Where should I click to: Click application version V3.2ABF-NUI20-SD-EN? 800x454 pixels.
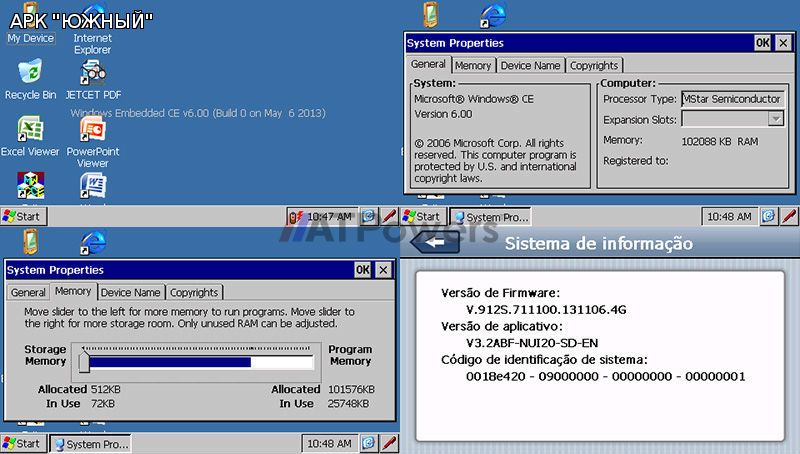pos(532,343)
